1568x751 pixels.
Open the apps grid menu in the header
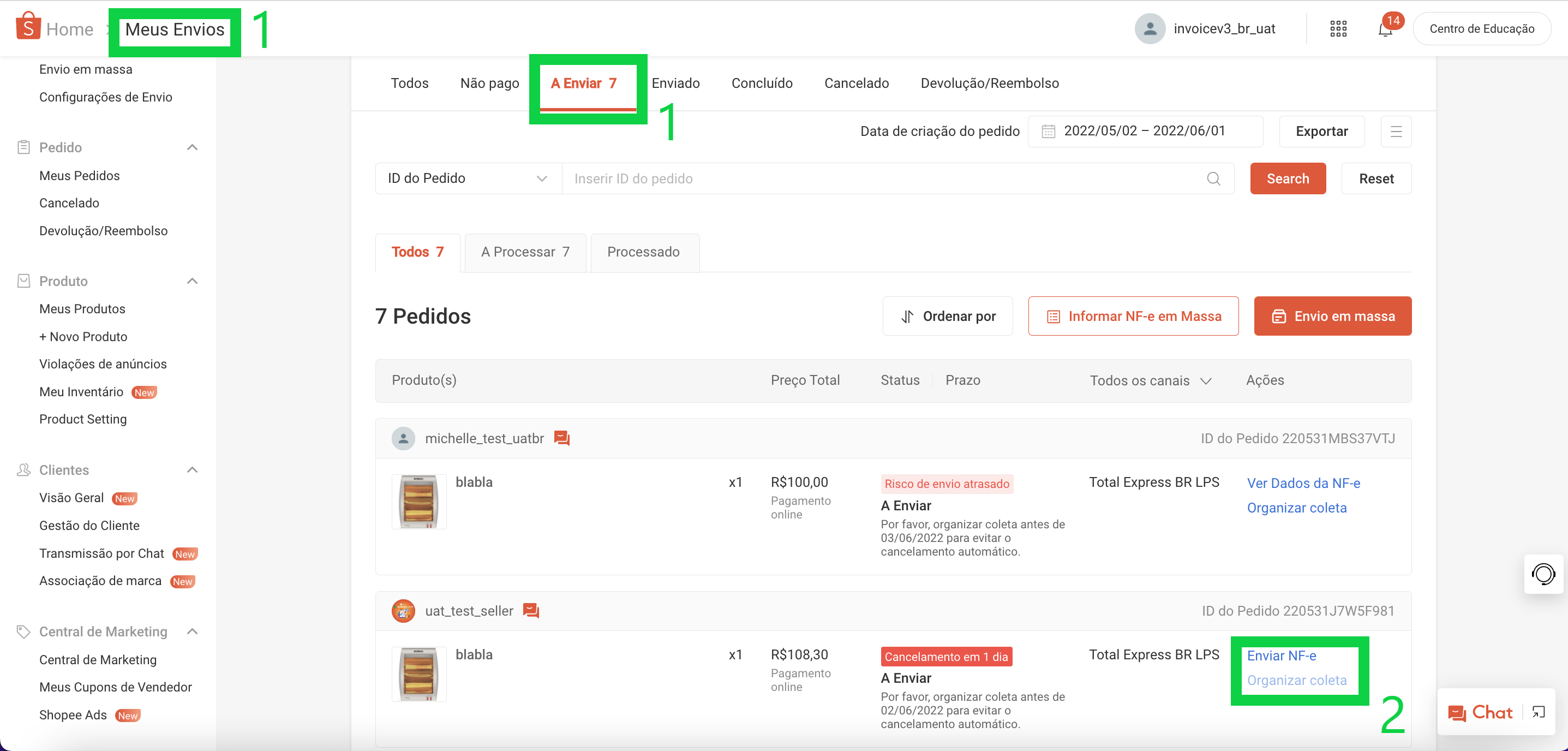(x=1338, y=28)
